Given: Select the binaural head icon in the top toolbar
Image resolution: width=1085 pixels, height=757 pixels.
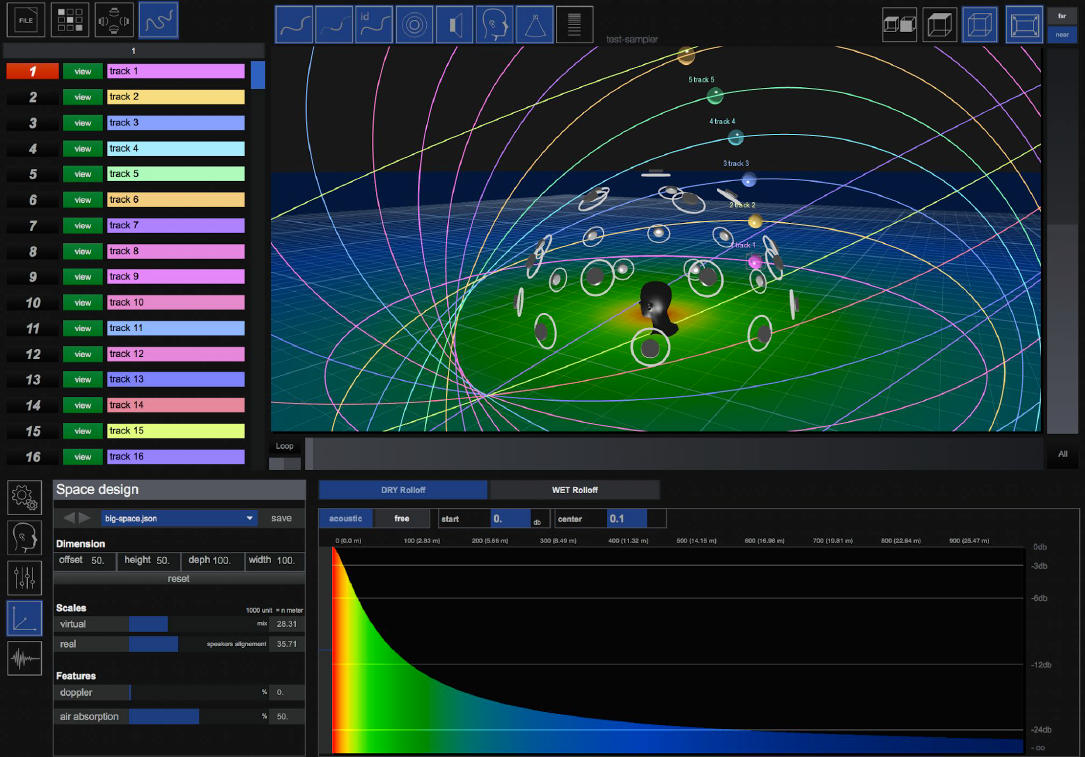Looking at the screenshot, I should click(494, 24).
